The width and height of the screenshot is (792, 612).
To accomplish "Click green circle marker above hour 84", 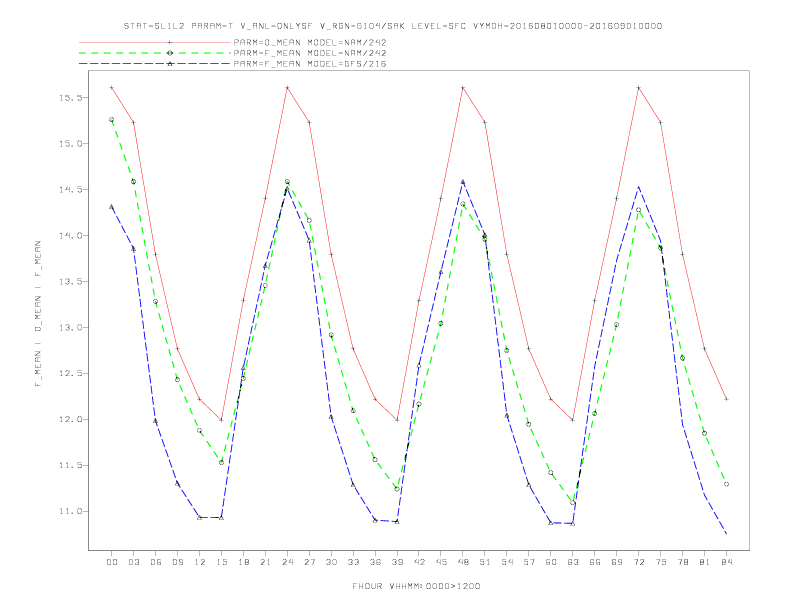I will click(x=726, y=484).
